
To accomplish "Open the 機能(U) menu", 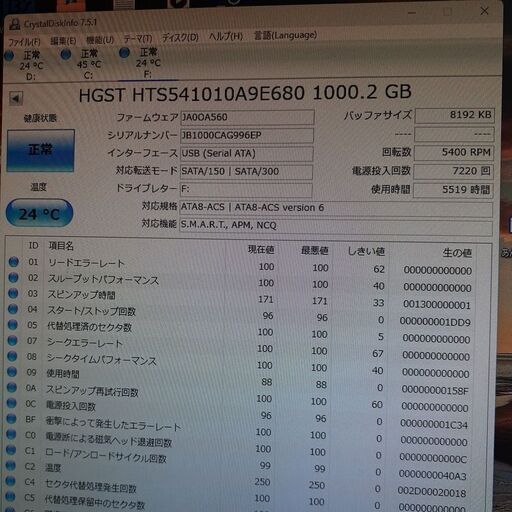I will pyautogui.click(x=100, y=40).
